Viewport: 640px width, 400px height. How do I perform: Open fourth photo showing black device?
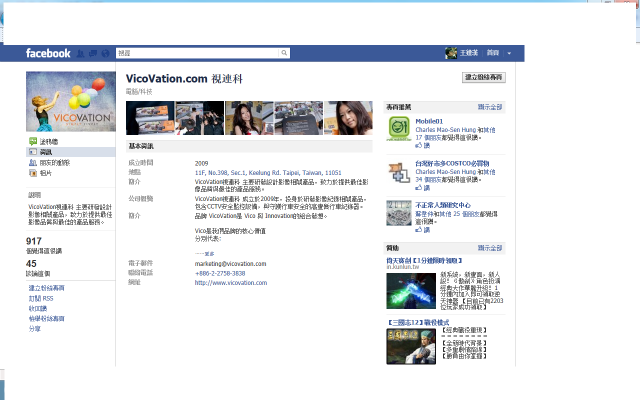(x=299, y=118)
